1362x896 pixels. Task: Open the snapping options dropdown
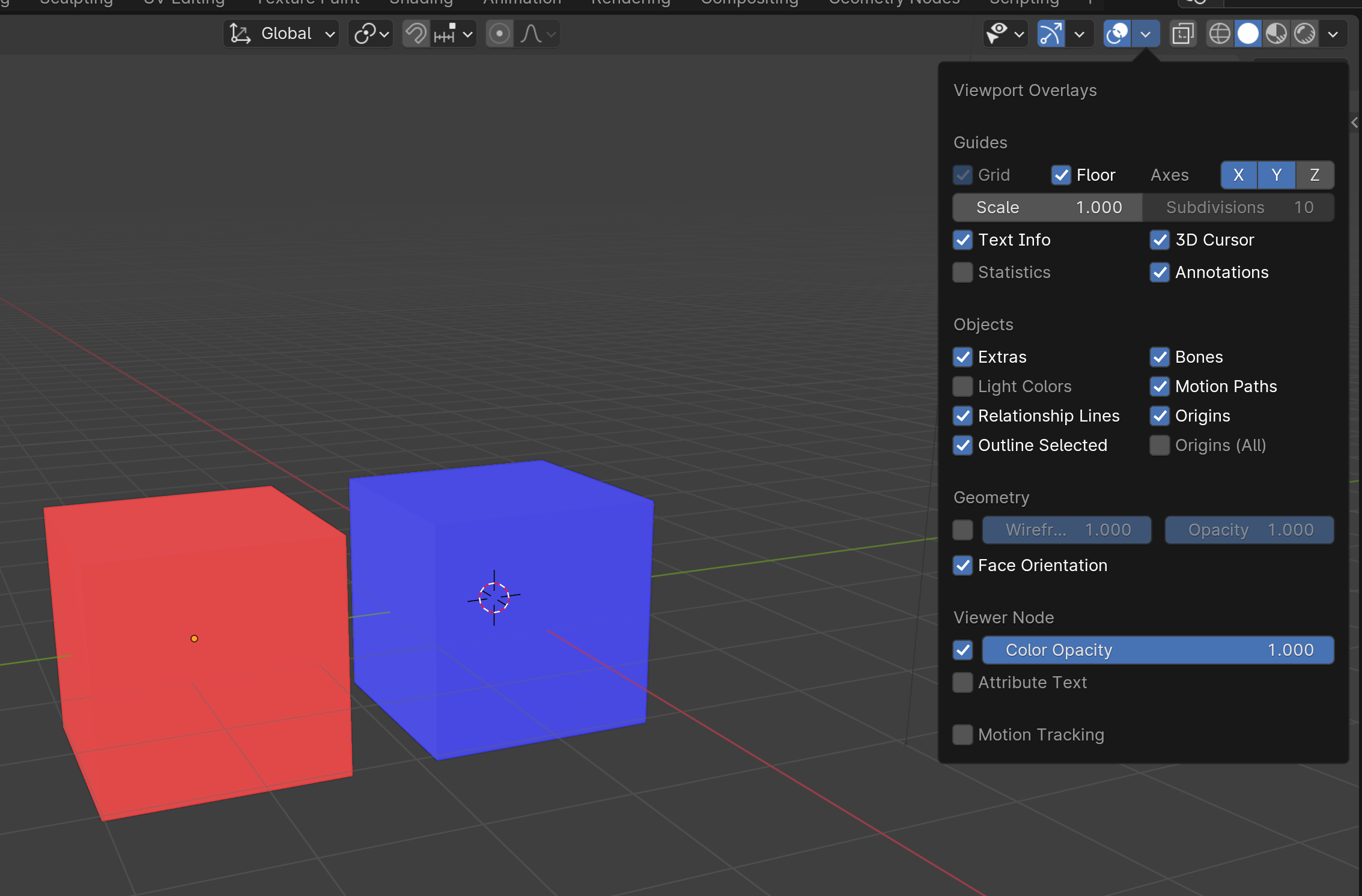point(454,34)
